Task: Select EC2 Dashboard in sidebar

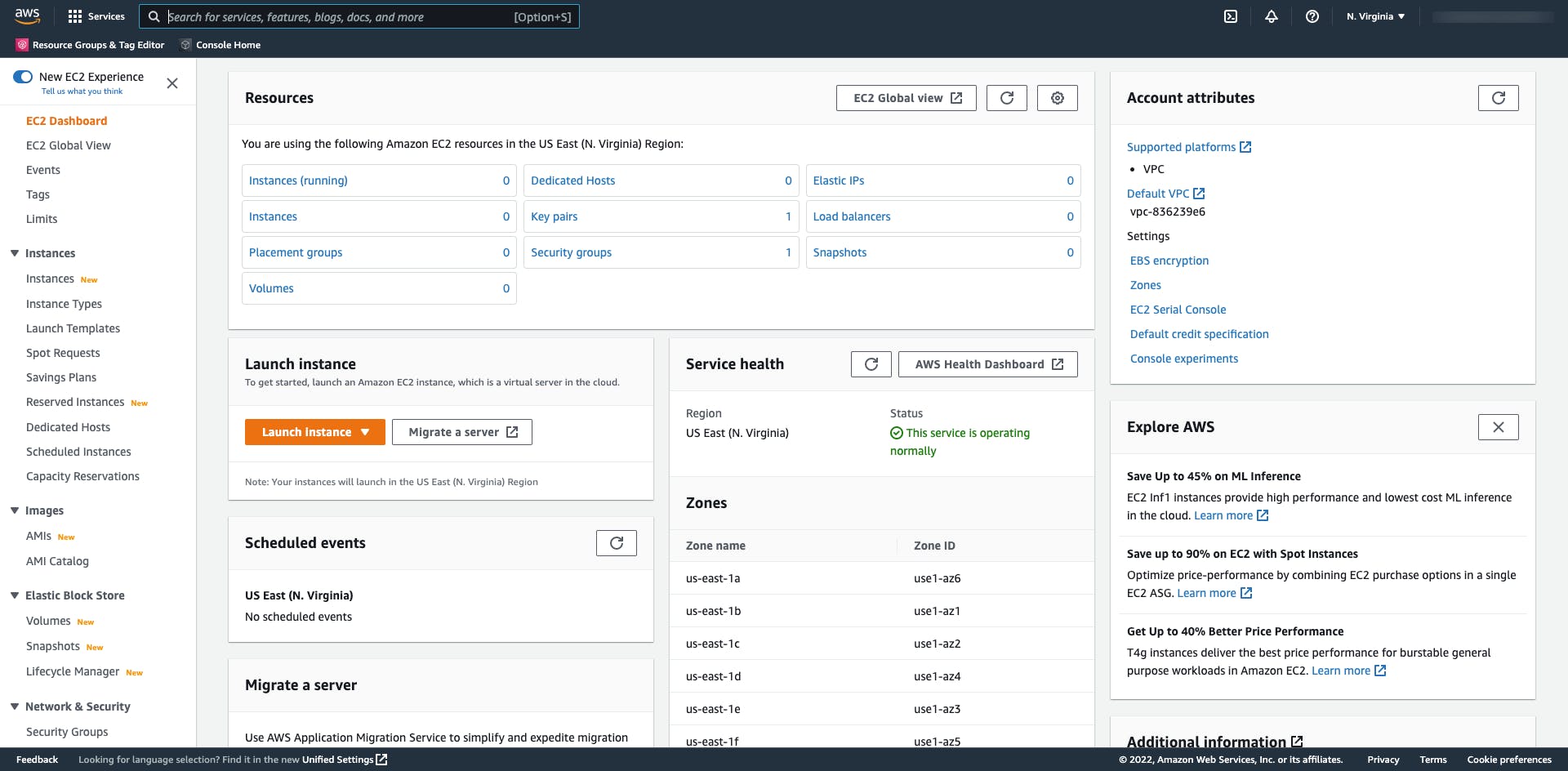Action: [67, 121]
